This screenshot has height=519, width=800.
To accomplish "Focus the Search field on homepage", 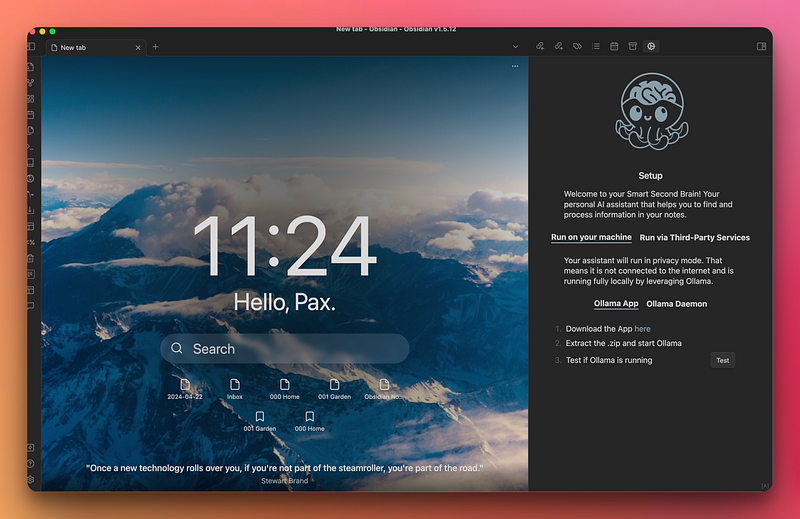I will click(x=285, y=349).
